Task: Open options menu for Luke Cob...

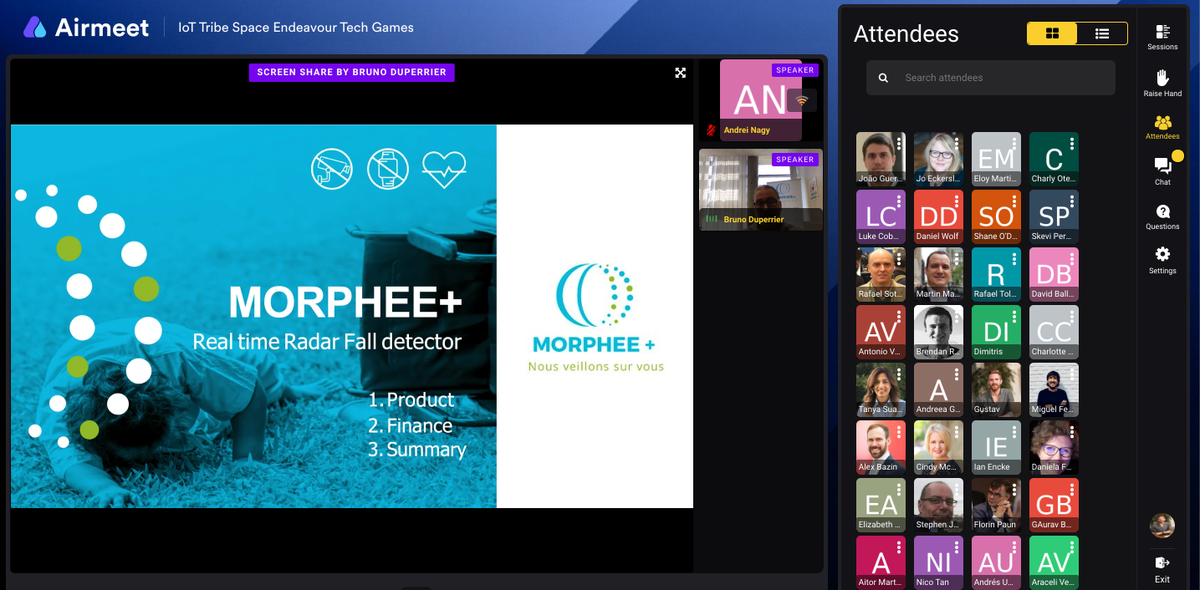Action: point(899,201)
